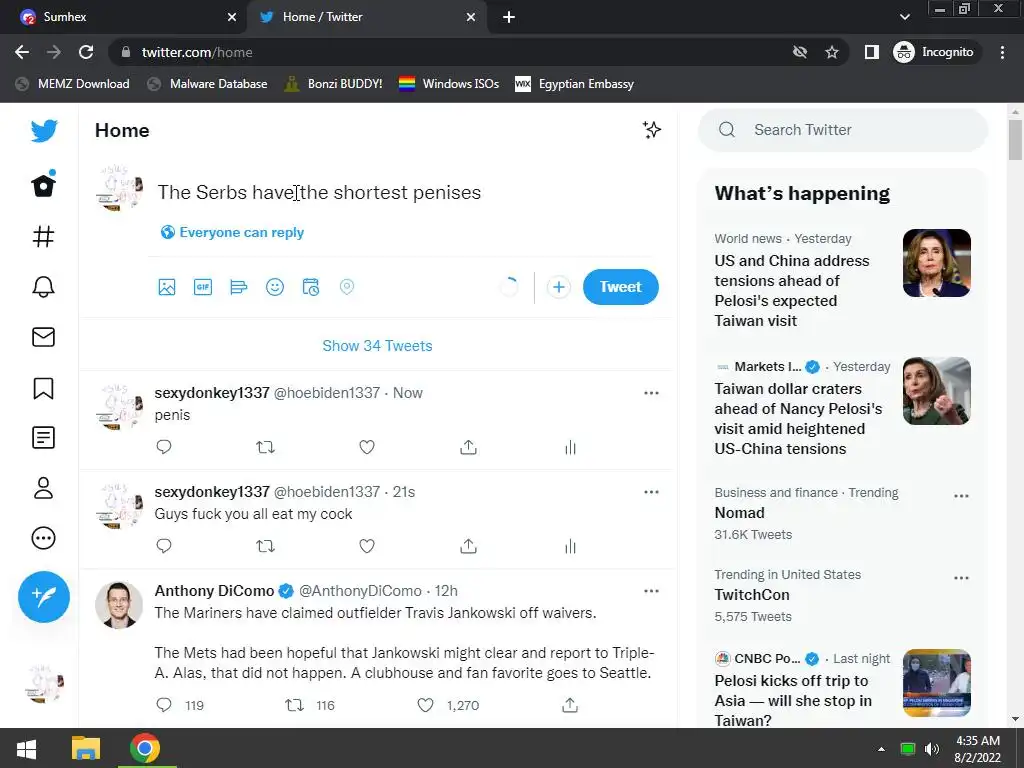Viewport: 1024px width, 768px height.
Task: Retweet the 'penis' tweet
Action: click(265, 447)
